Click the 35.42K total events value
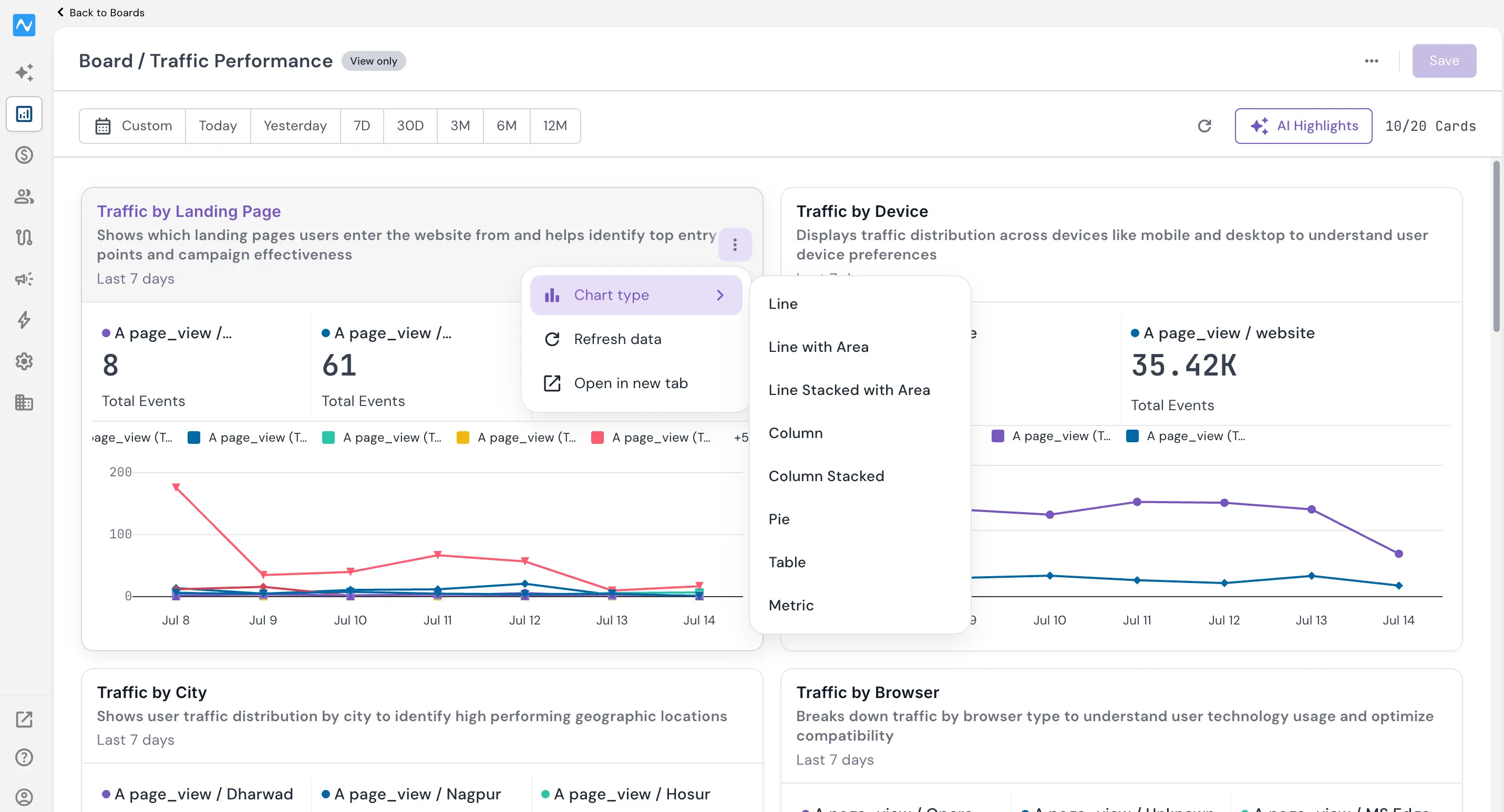1504x812 pixels. coord(1183,366)
